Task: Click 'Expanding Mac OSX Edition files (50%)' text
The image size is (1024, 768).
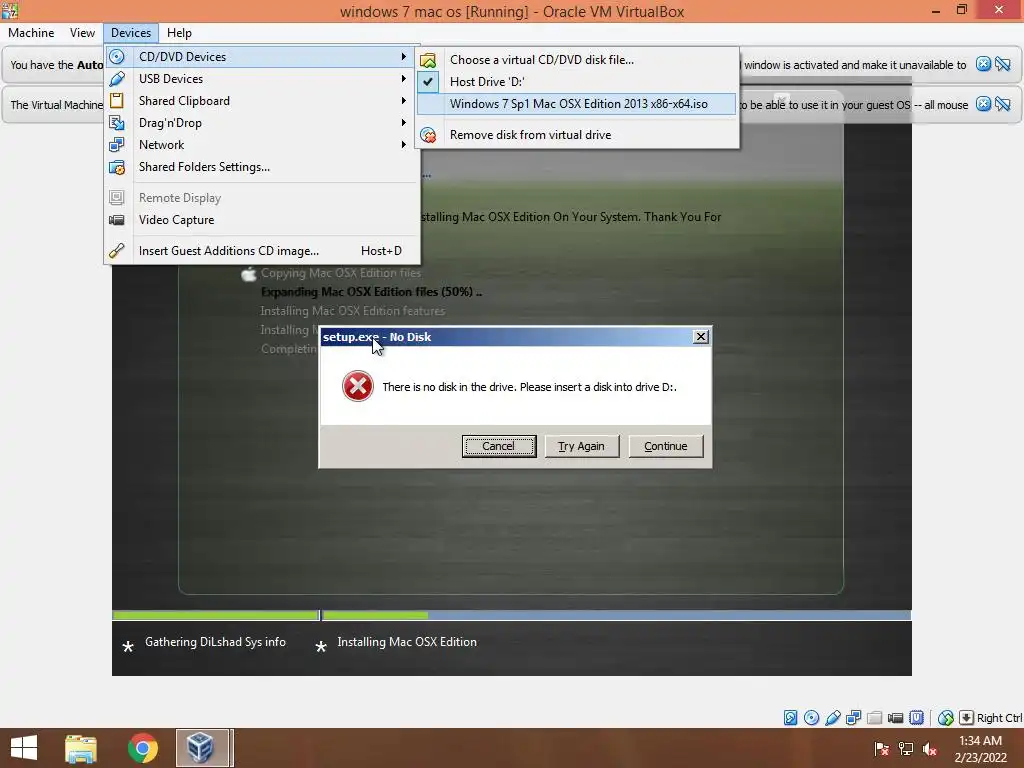Action: [x=371, y=292]
